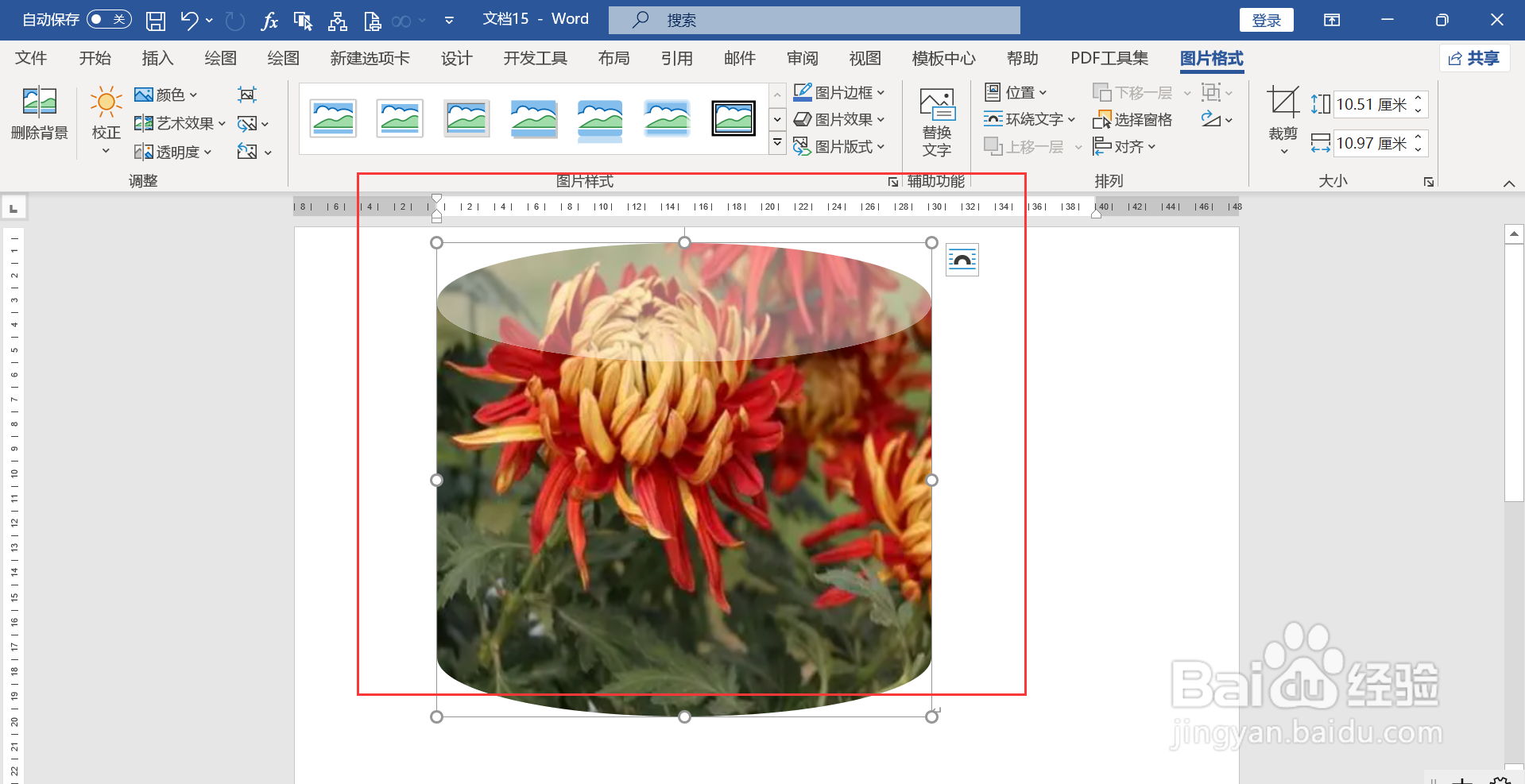This screenshot has width=1525, height=784.
Task: Open the 位置 Position dropdown
Action: (x=1016, y=93)
